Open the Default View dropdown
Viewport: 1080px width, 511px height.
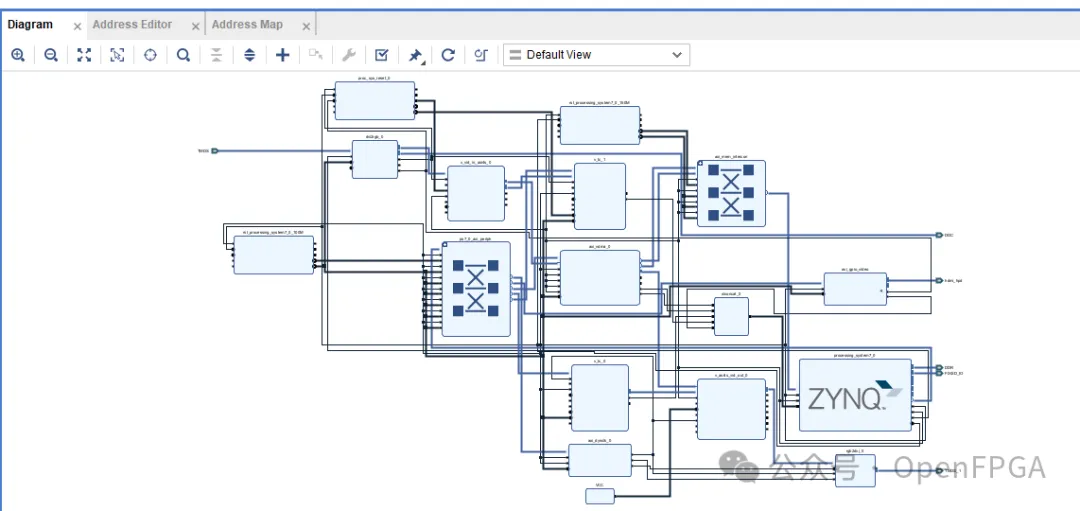(596, 55)
